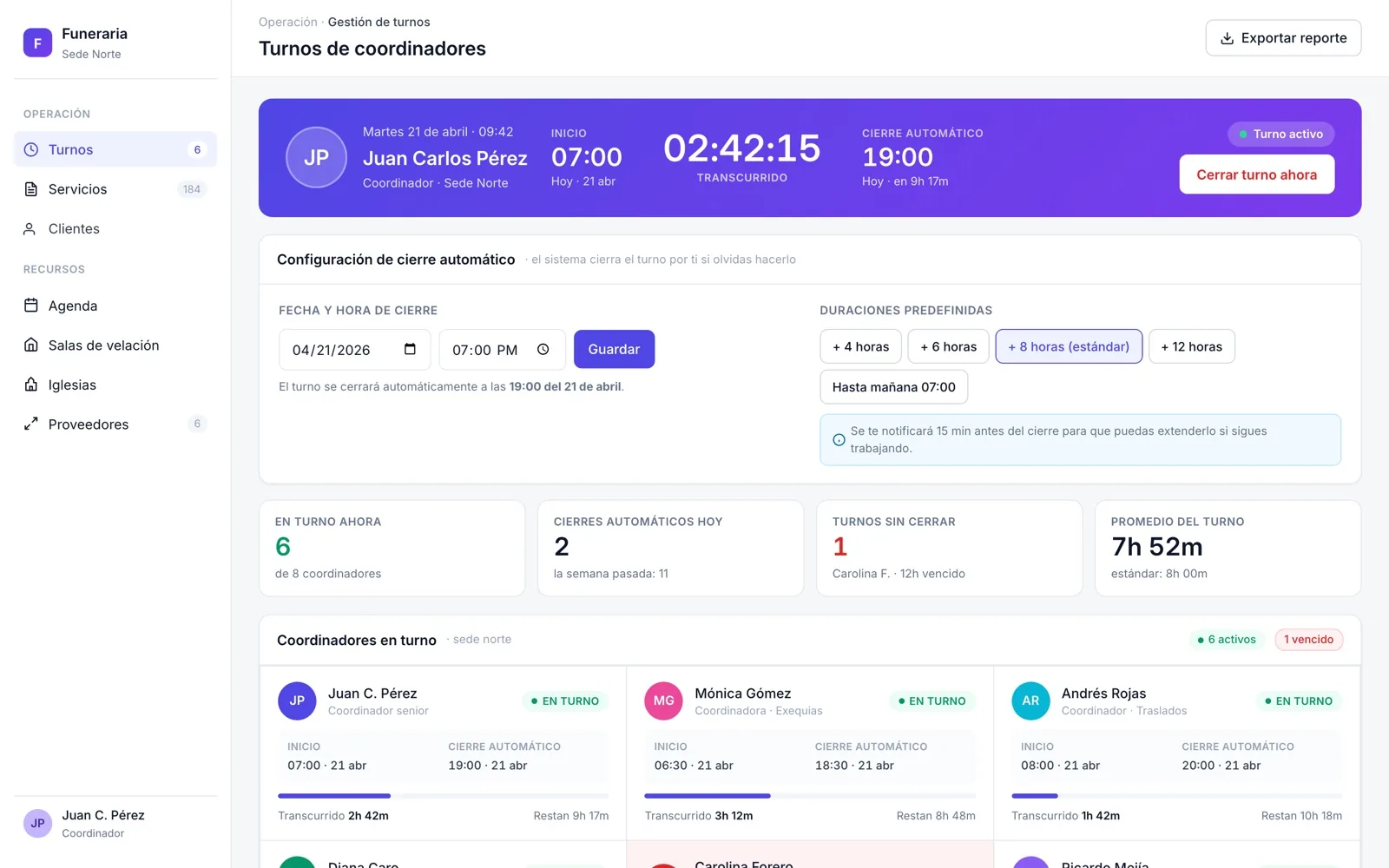
Task: Choose the + 8 horas (estándar) preset
Action: [1069, 346]
